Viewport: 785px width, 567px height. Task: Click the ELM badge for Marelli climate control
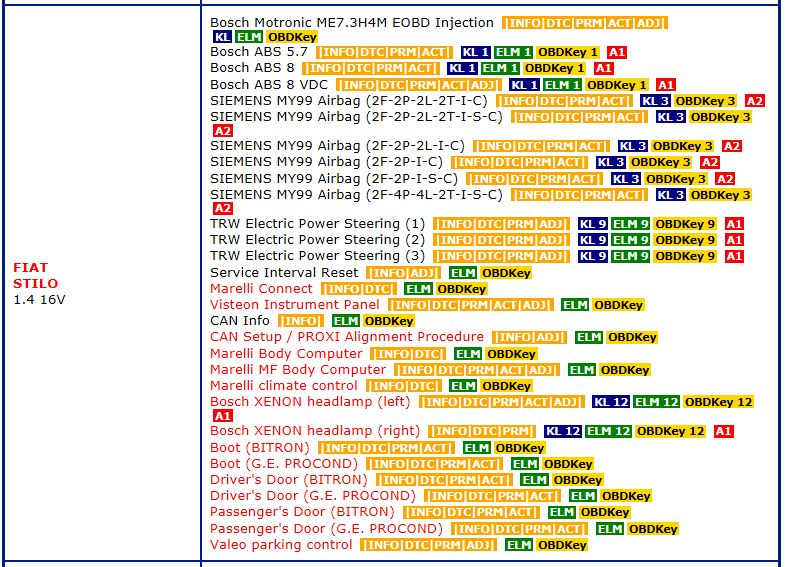point(463,386)
